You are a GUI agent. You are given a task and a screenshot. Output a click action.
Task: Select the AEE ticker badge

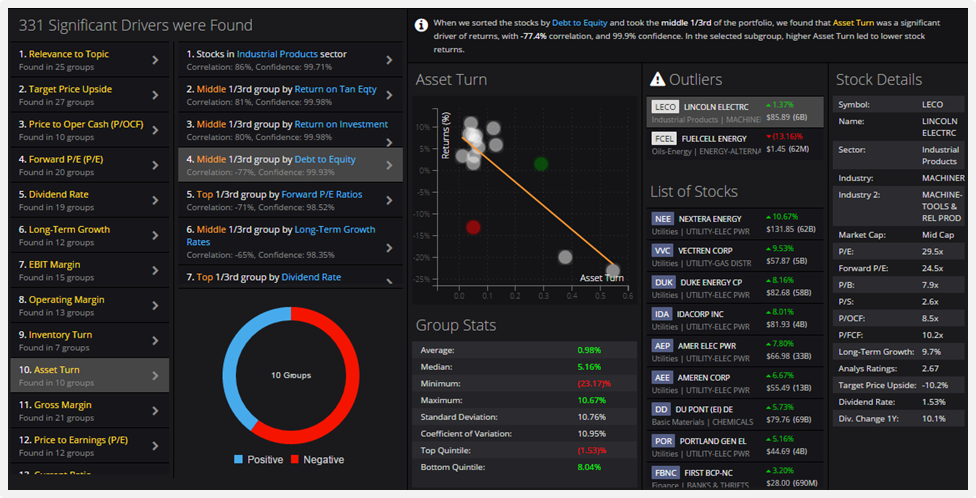pos(662,377)
